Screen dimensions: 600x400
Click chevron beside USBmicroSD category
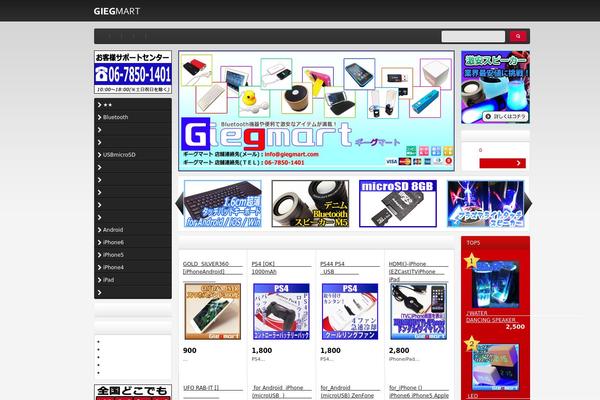(99, 155)
